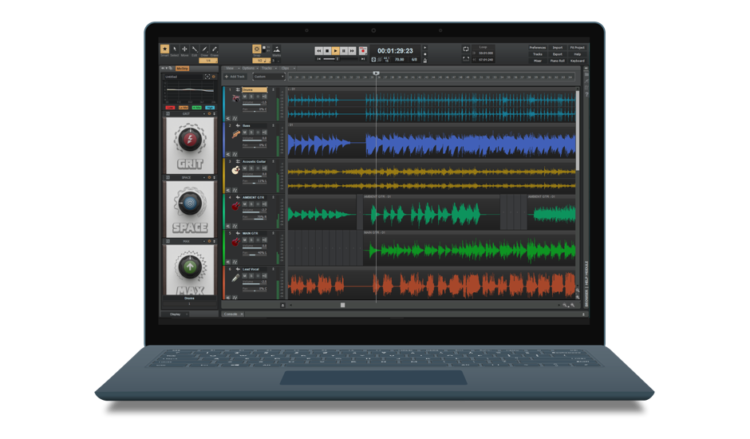Screen dimensions: 750x439
Task: Click the Preferences button
Action: [x=537, y=47]
